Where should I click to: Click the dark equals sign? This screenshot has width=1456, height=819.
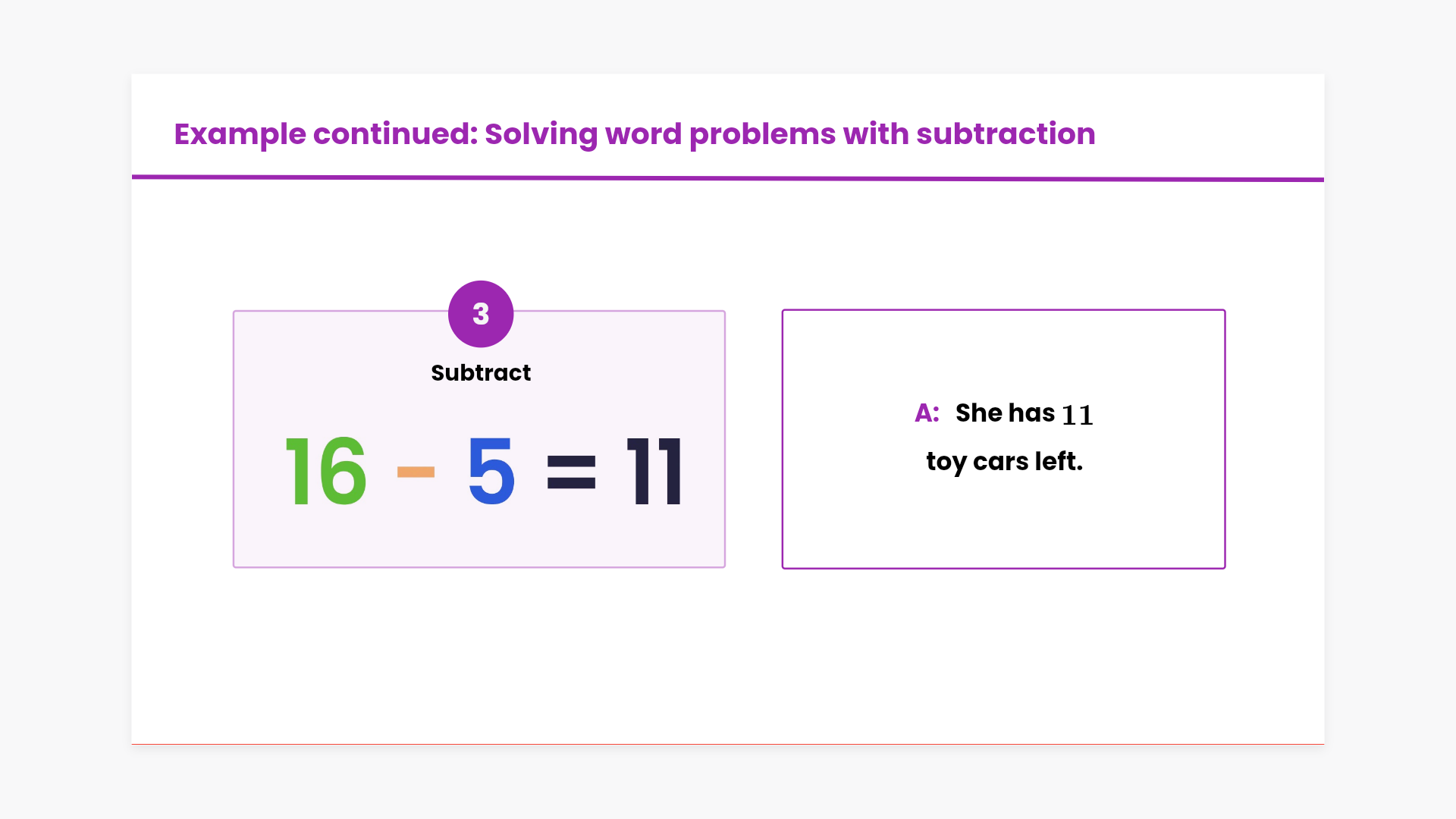coord(571,472)
